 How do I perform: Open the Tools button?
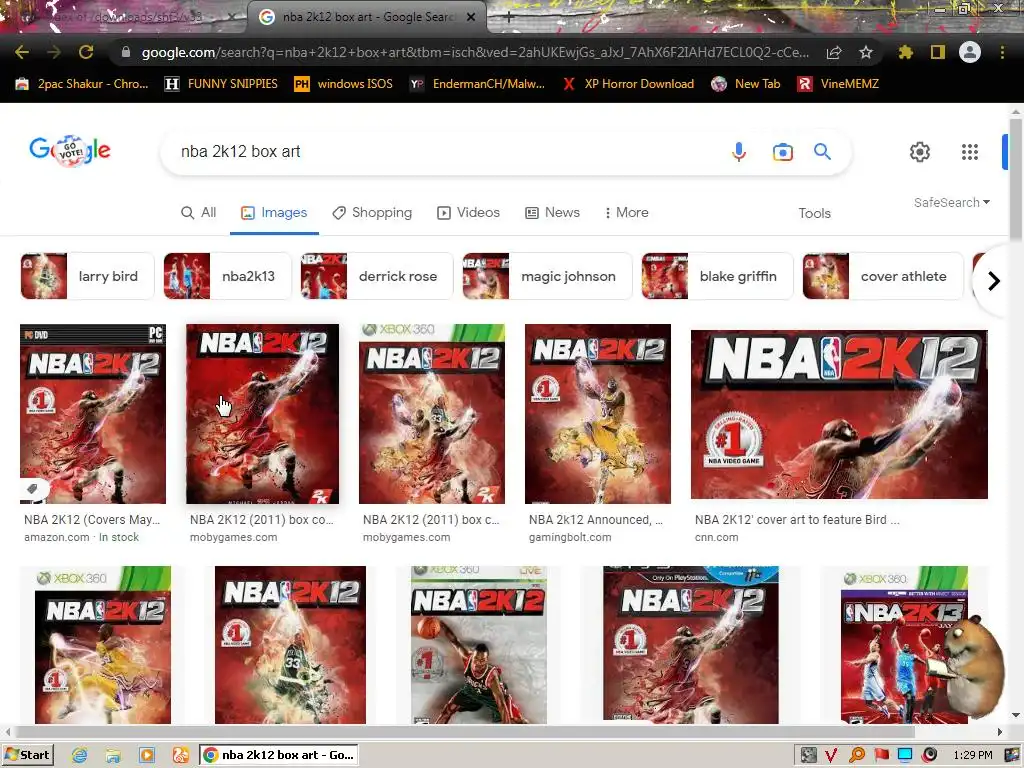click(814, 214)
